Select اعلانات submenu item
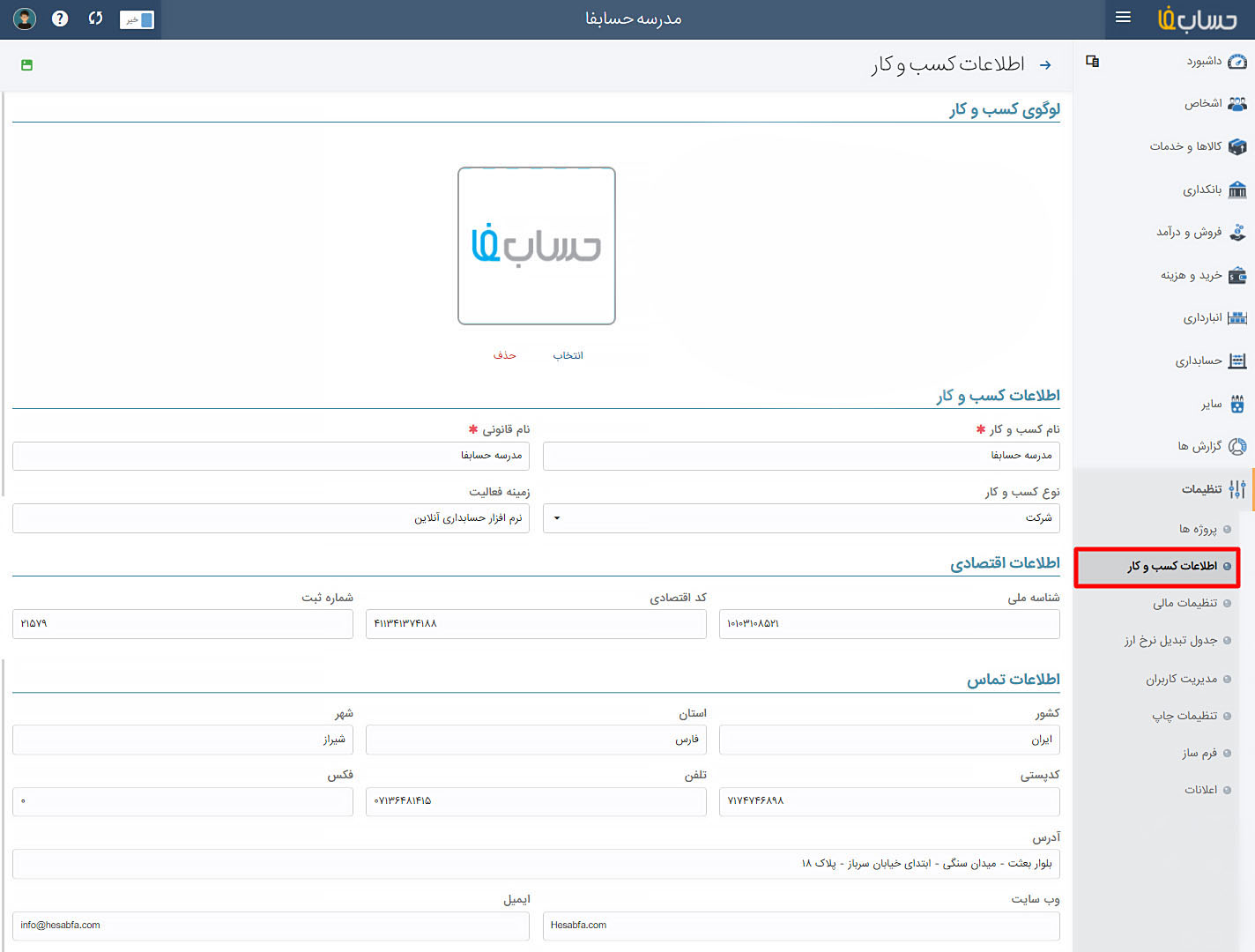Screen dimensions: 1255x952 [x=1207, y=790]
